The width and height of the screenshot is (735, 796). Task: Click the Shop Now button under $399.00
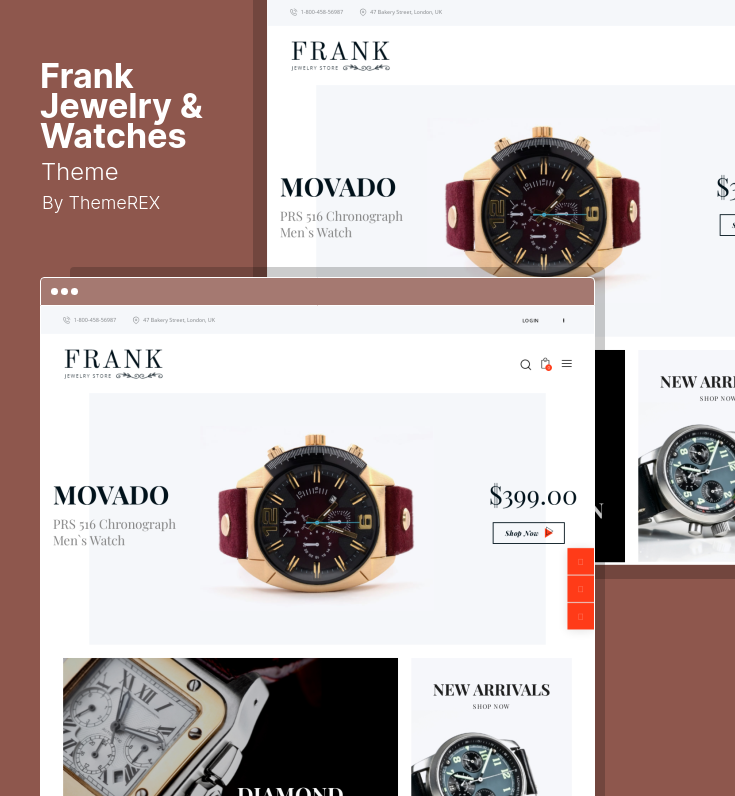(x=528, y=533)
